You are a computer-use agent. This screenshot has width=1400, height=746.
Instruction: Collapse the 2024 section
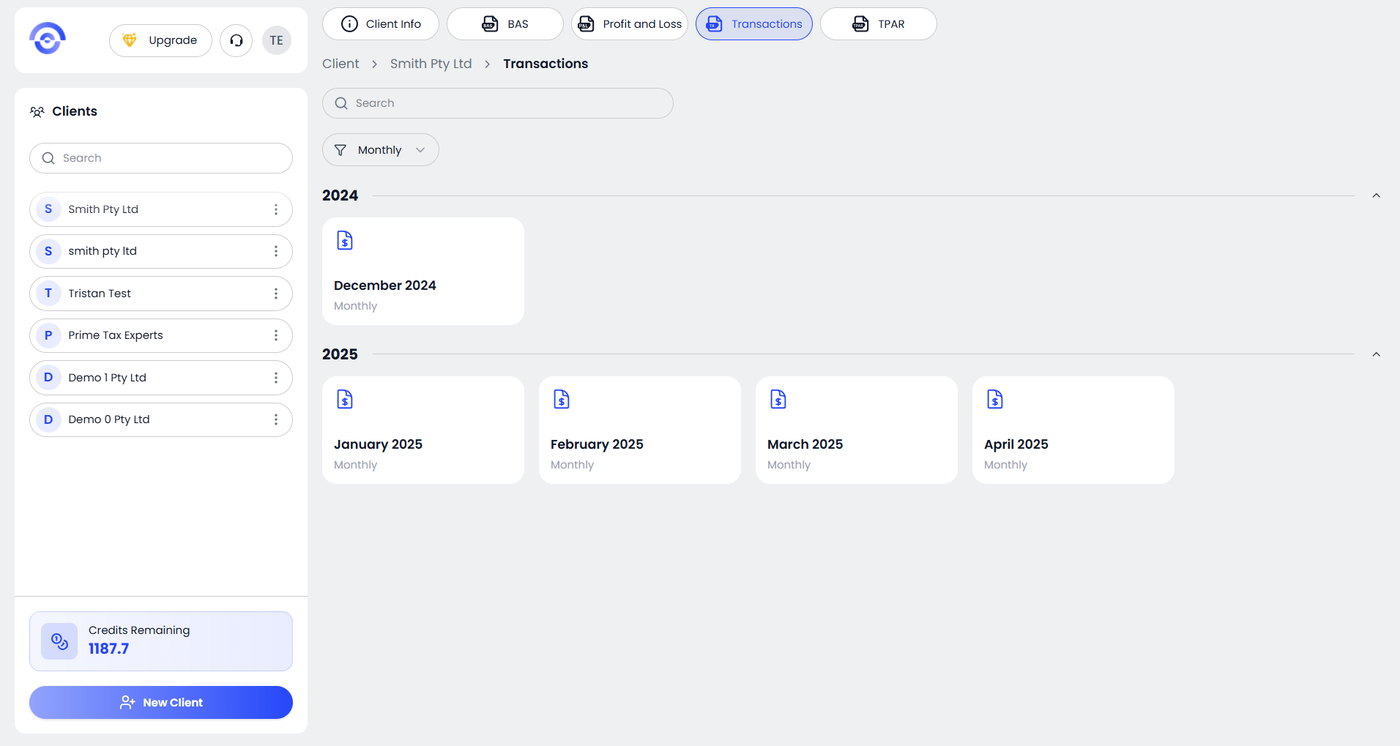pos(1376,196)
